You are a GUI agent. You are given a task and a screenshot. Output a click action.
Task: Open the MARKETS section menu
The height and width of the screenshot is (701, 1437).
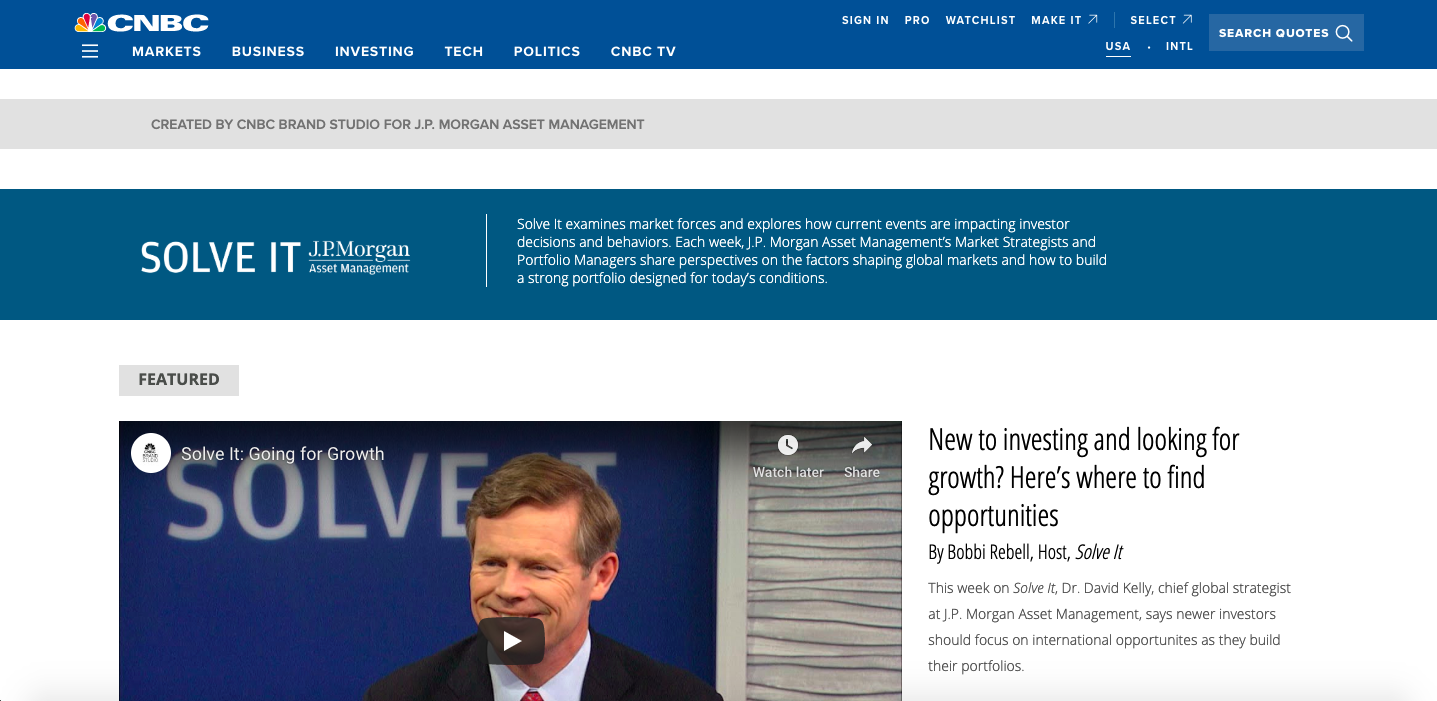(x=166, y=51)
